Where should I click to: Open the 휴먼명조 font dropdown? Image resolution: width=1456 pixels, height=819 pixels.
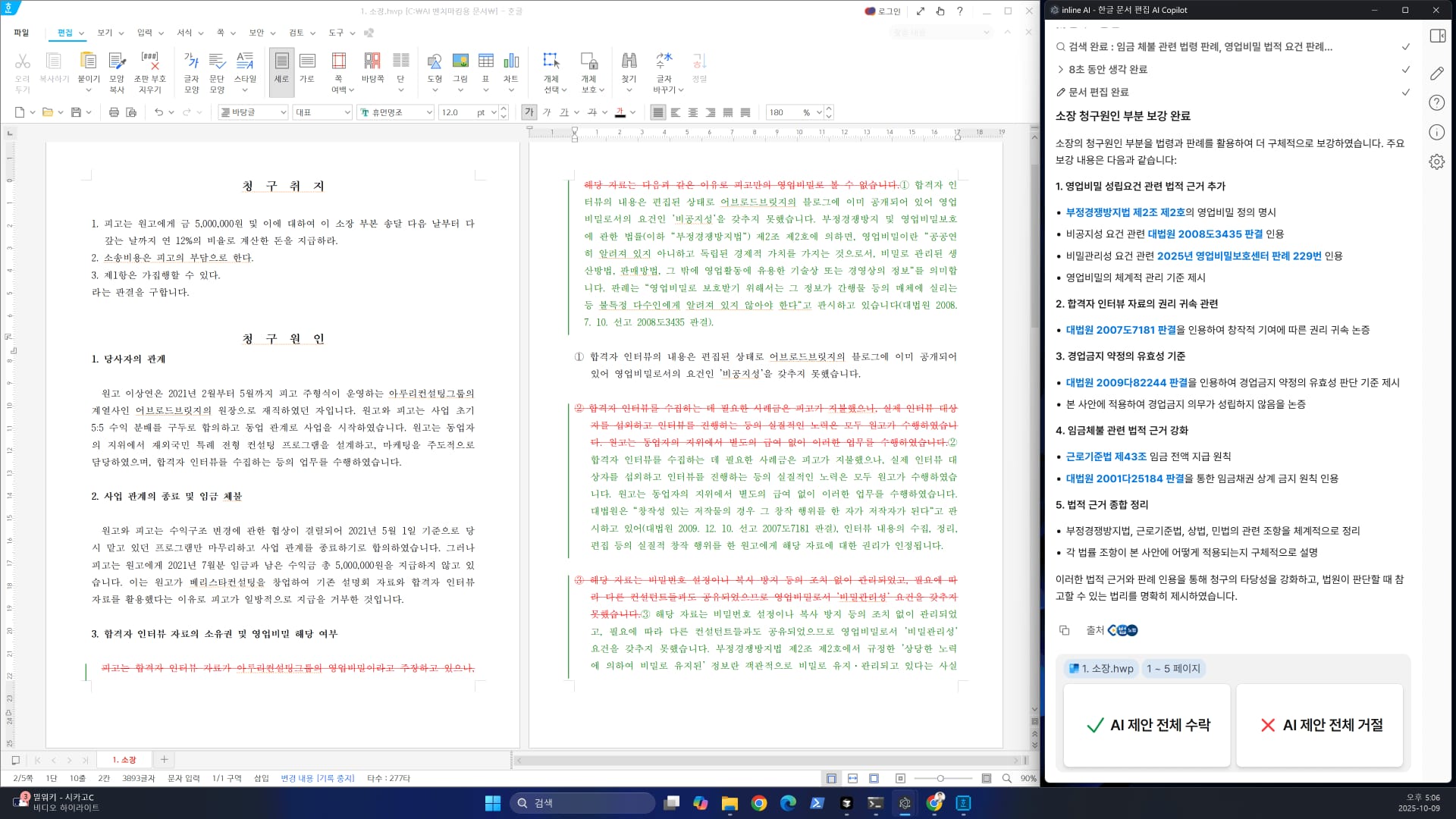pyautogui.click(x=394, y=111)
